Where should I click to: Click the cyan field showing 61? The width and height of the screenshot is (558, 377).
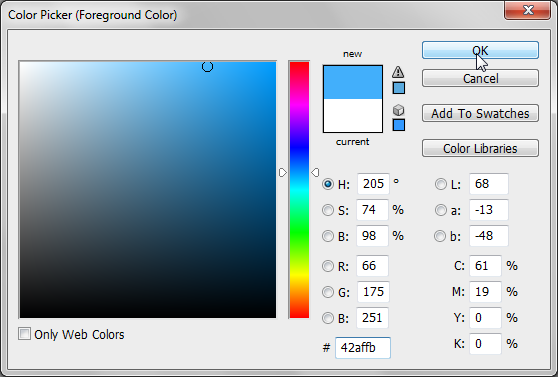point(485,266)
